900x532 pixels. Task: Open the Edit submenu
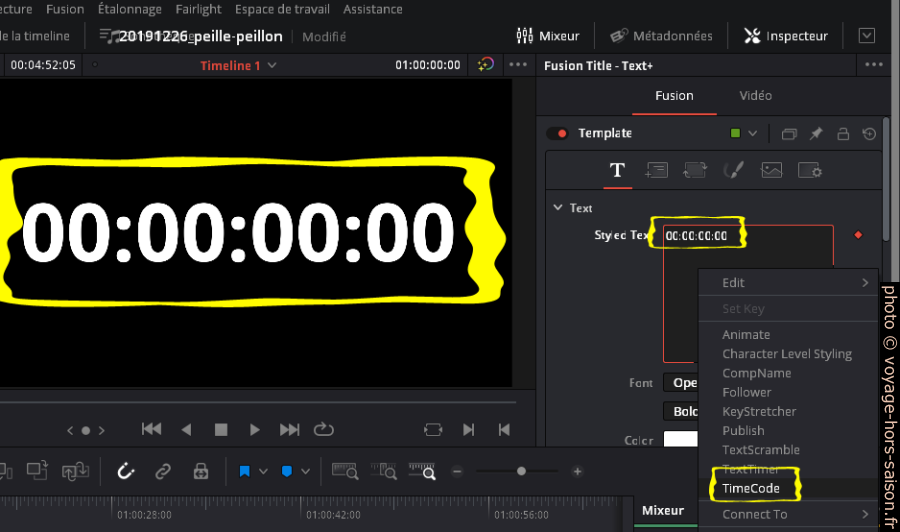(x=788, y=282)
